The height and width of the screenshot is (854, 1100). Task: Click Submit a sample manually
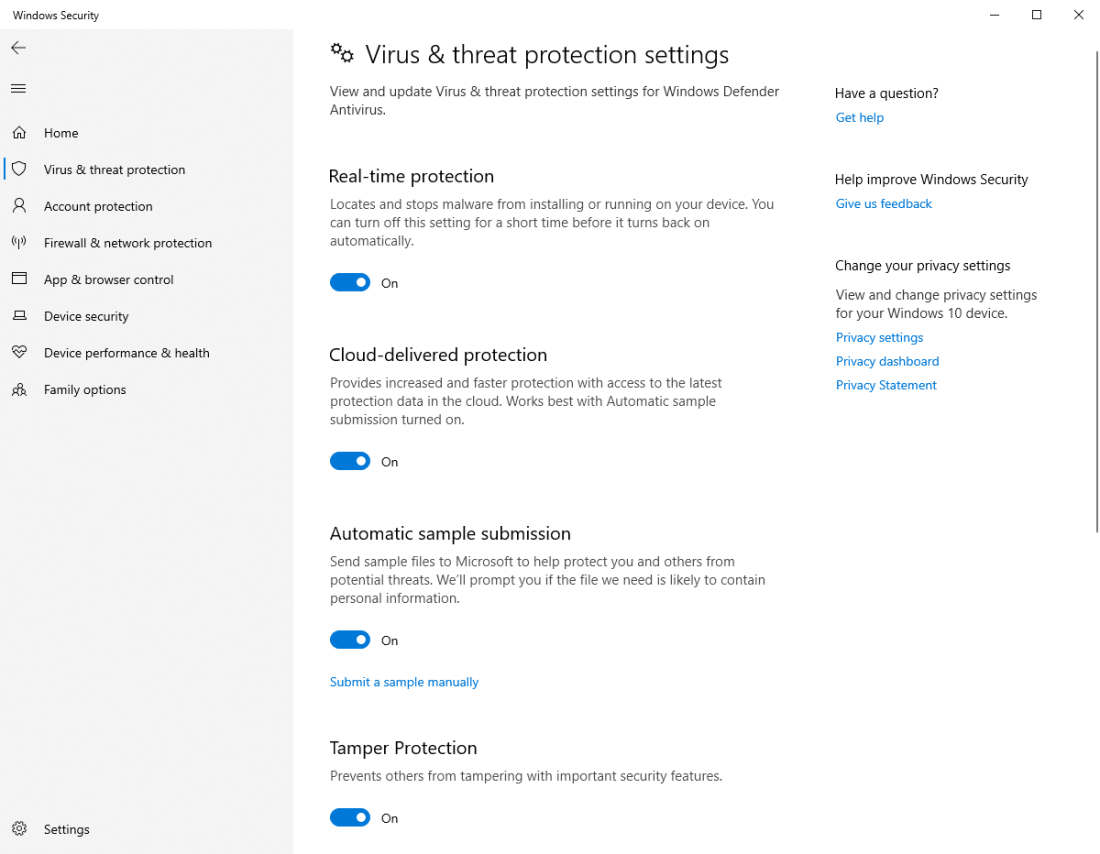(404, 682)
